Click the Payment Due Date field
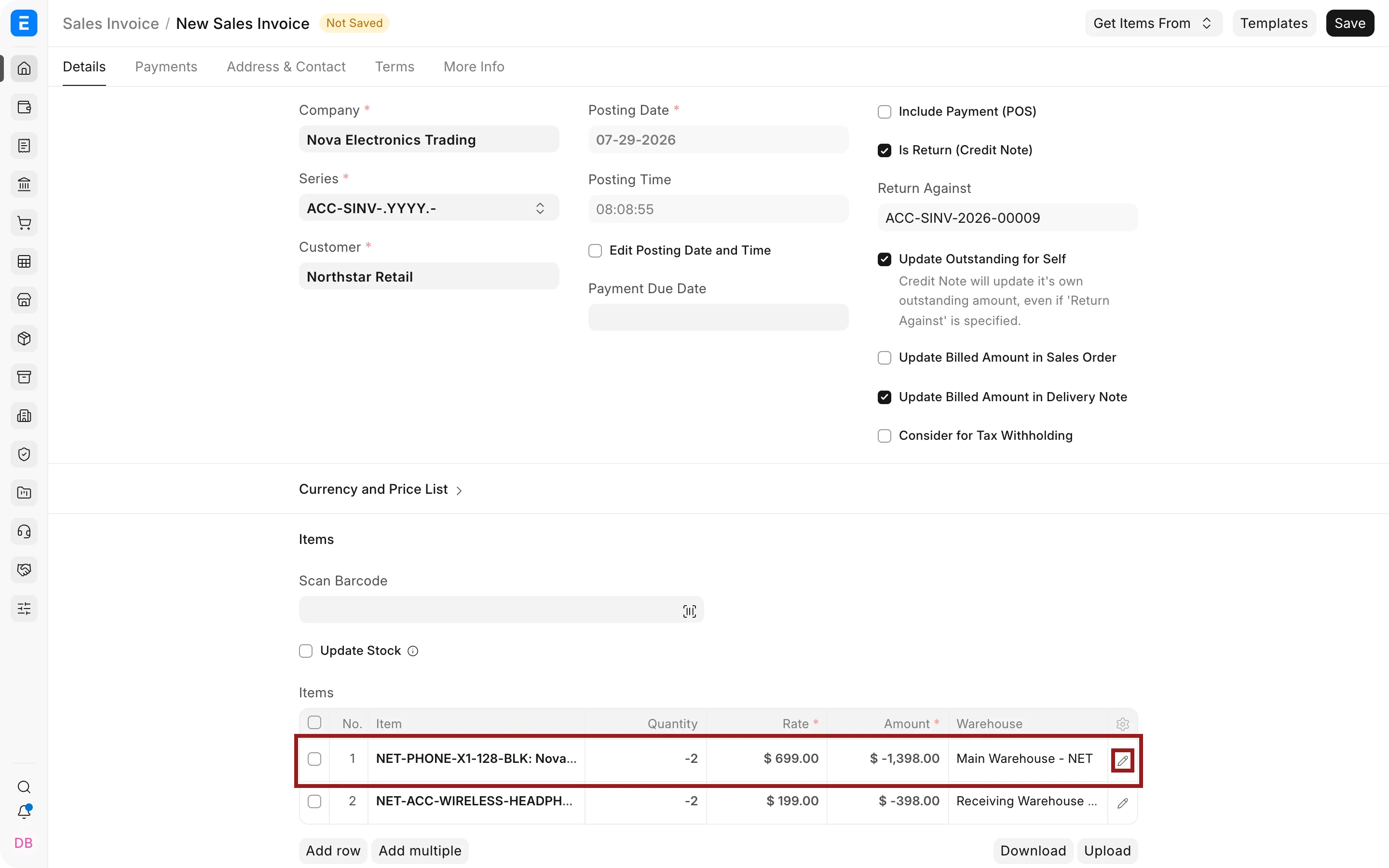 coord(718,317)
